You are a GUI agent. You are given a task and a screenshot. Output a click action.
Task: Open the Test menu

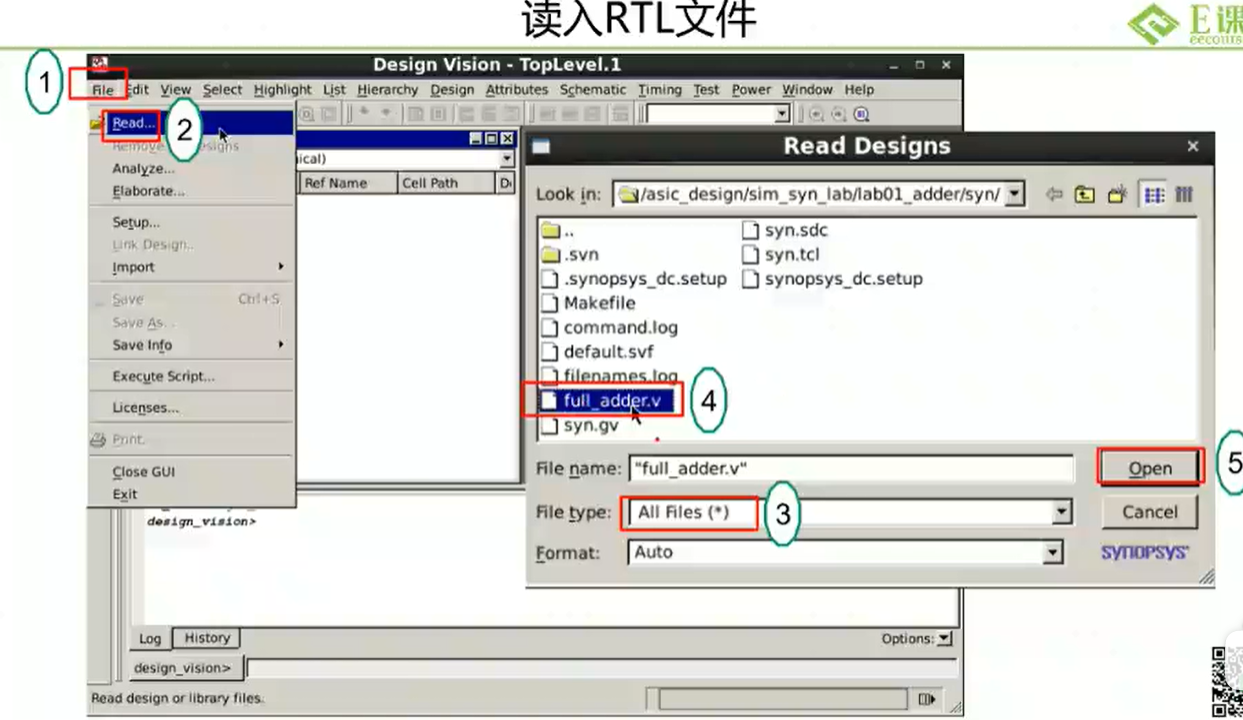pyautogui.click(x=706, y=90)
